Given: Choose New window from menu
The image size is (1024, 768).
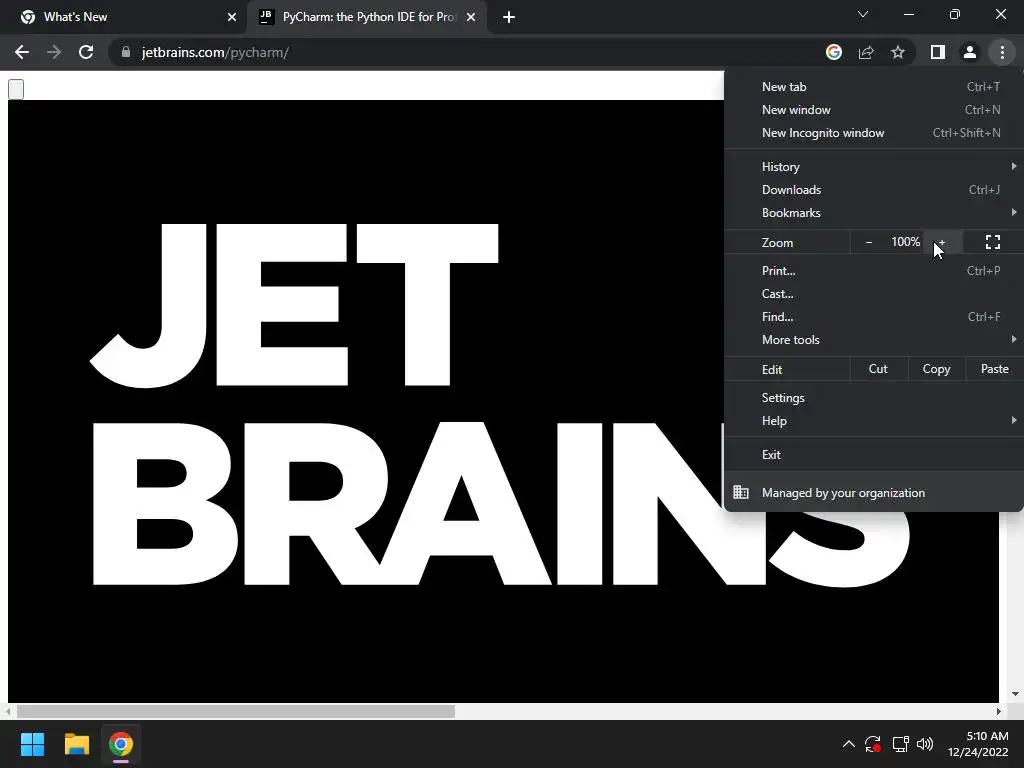Looking at the screenshot, I should (x=874, y=110).
